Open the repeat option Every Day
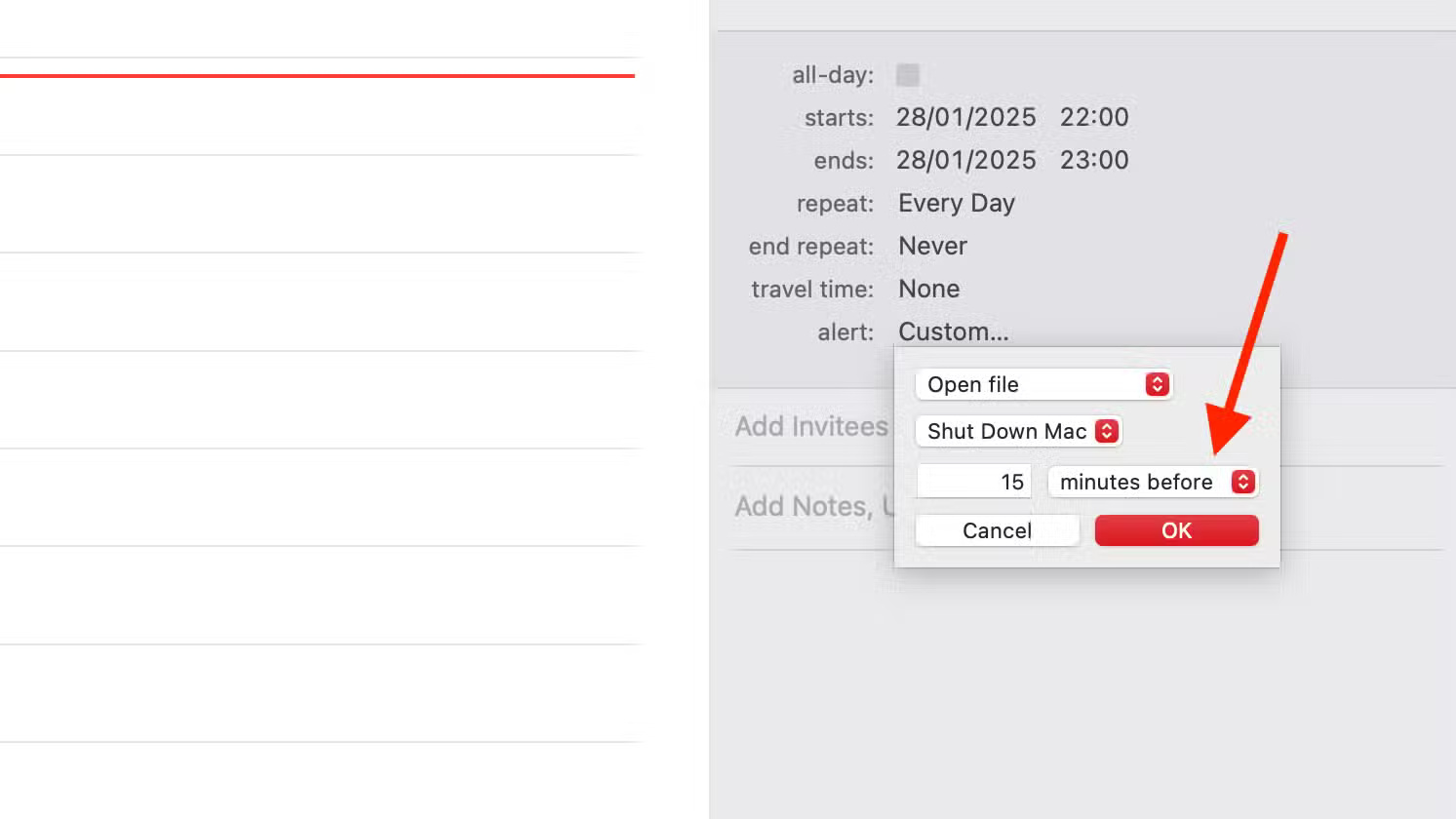This screenshot has width=1456, height=819. coord(957,203)
